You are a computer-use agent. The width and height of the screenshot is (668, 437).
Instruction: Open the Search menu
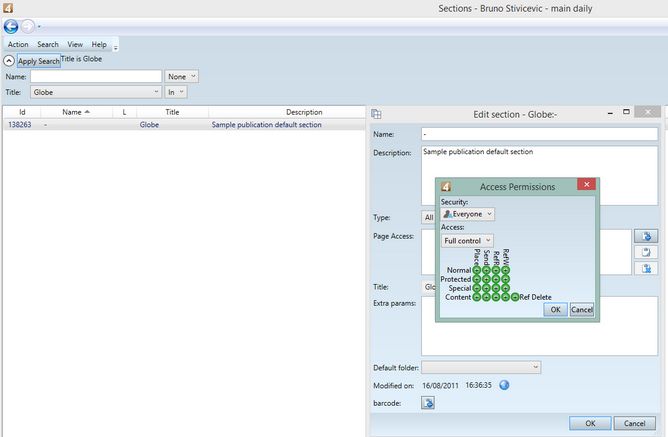48,44
